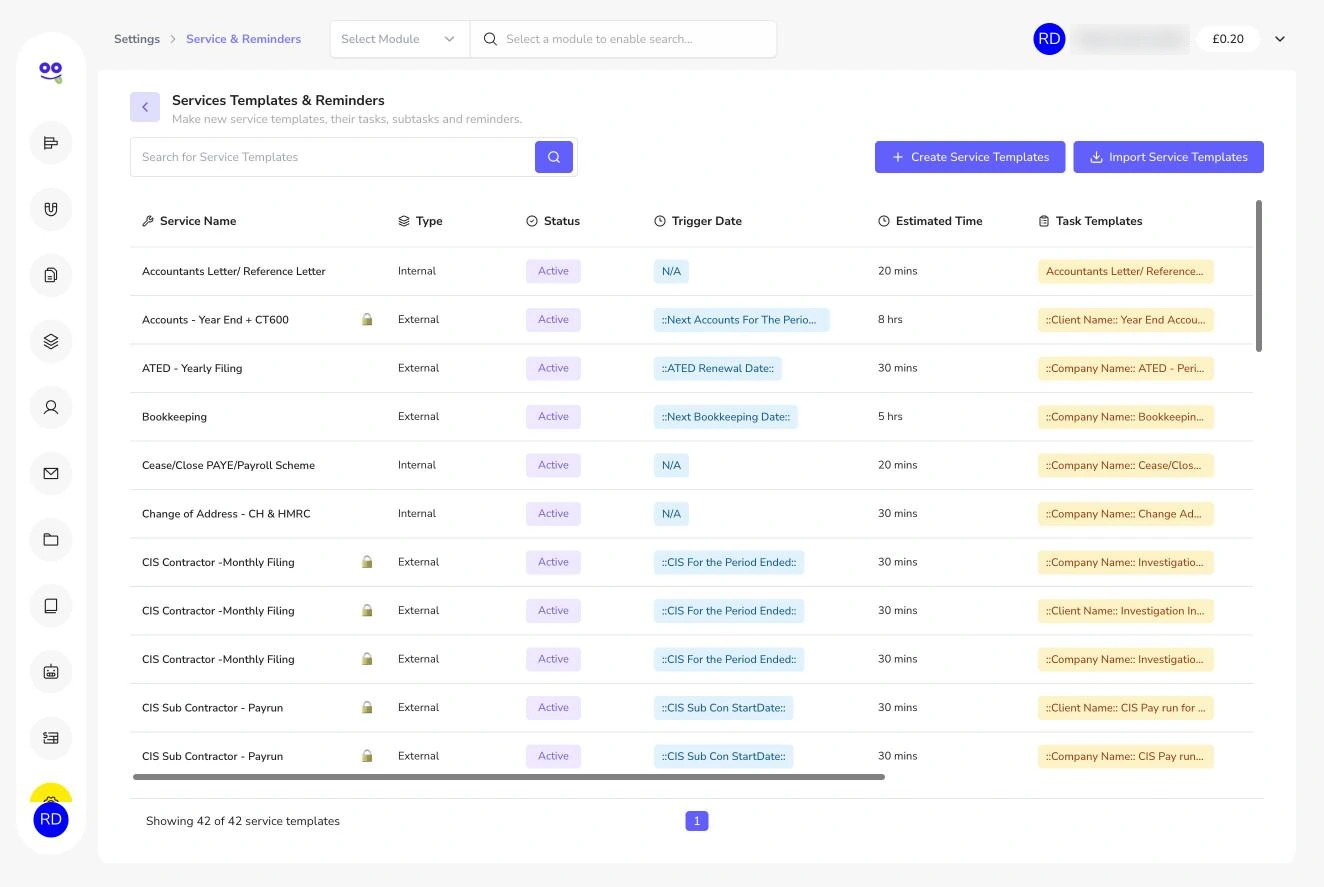Open the robot bot icon in sidebar
The height and width of the screenshot is (887, 1324).
pyautogui.click(x=51, y=672)
